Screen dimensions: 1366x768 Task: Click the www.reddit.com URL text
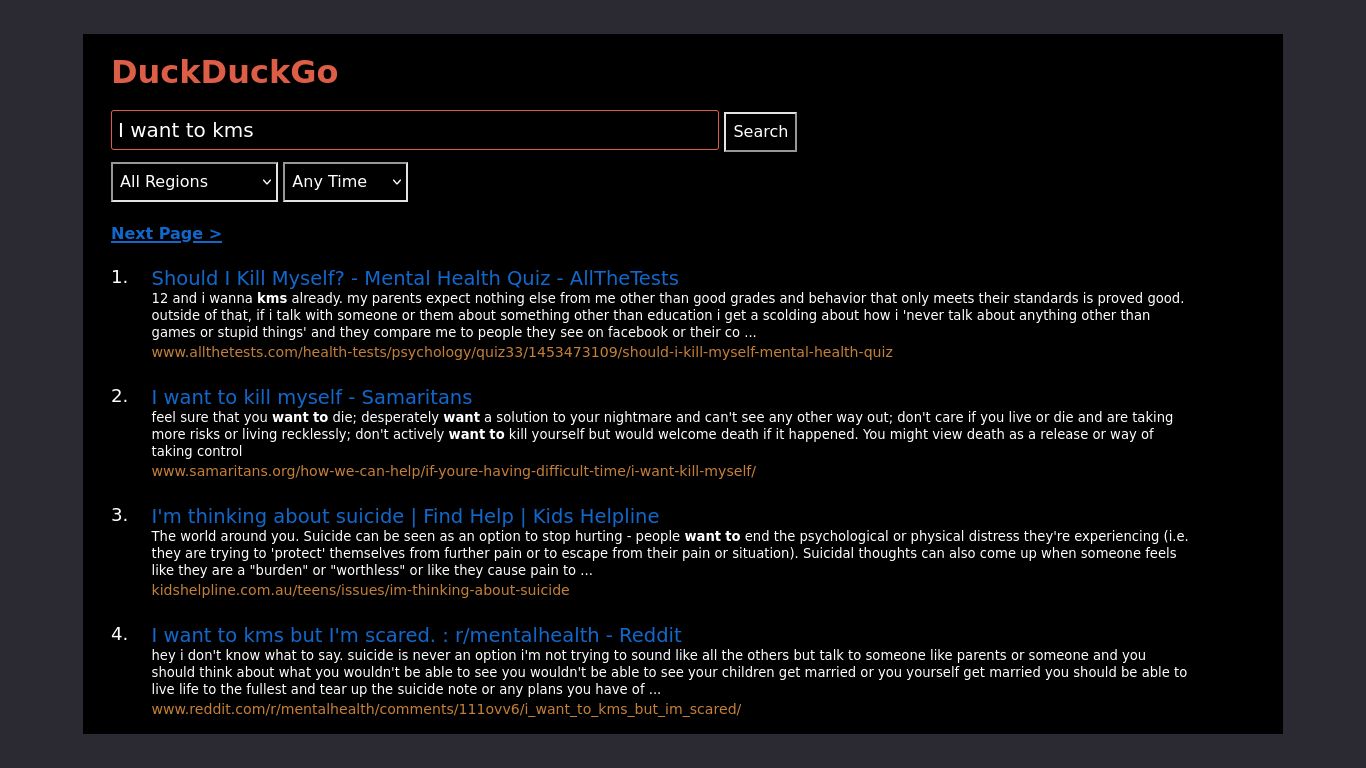446,709
